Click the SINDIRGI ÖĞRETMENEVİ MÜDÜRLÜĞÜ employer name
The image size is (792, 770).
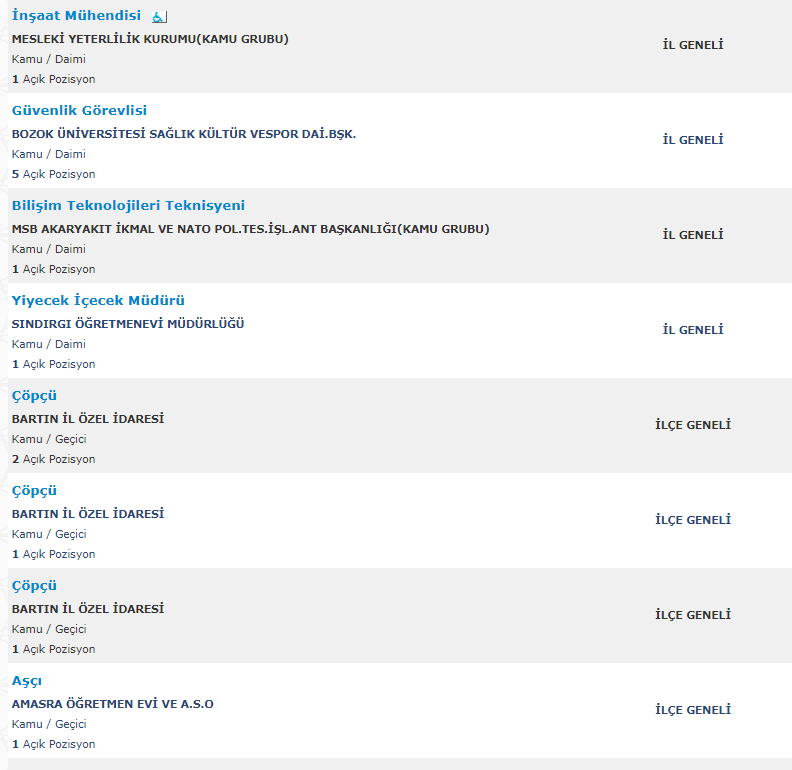point(128,324)
